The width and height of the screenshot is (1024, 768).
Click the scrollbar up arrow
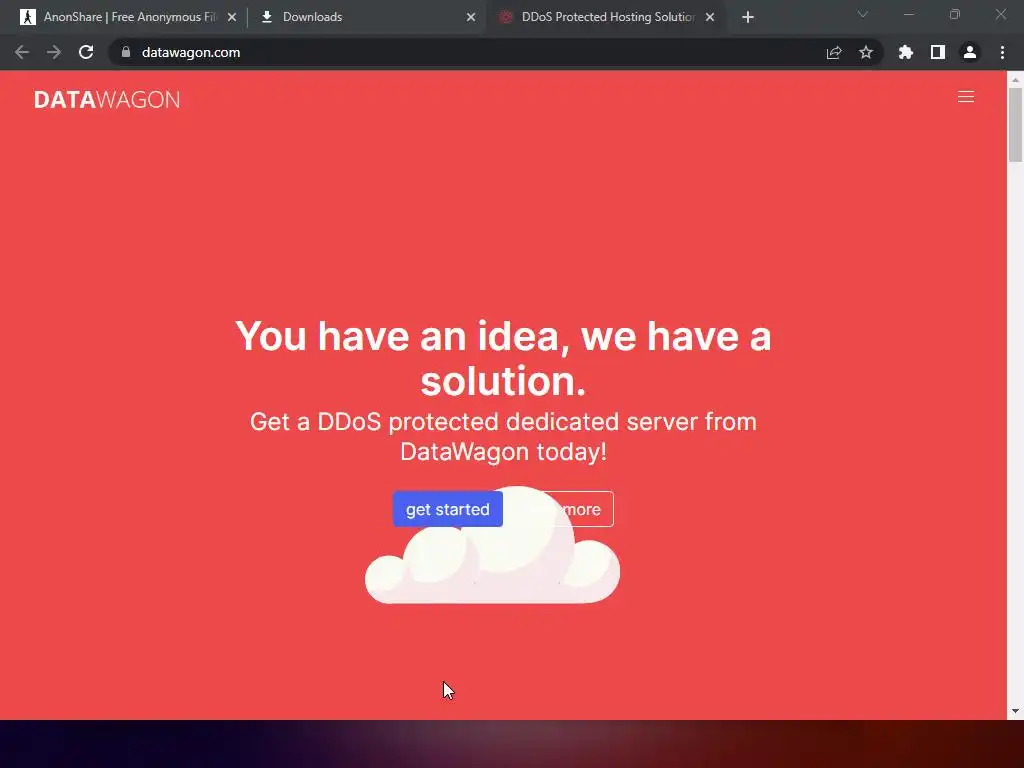1015,80
